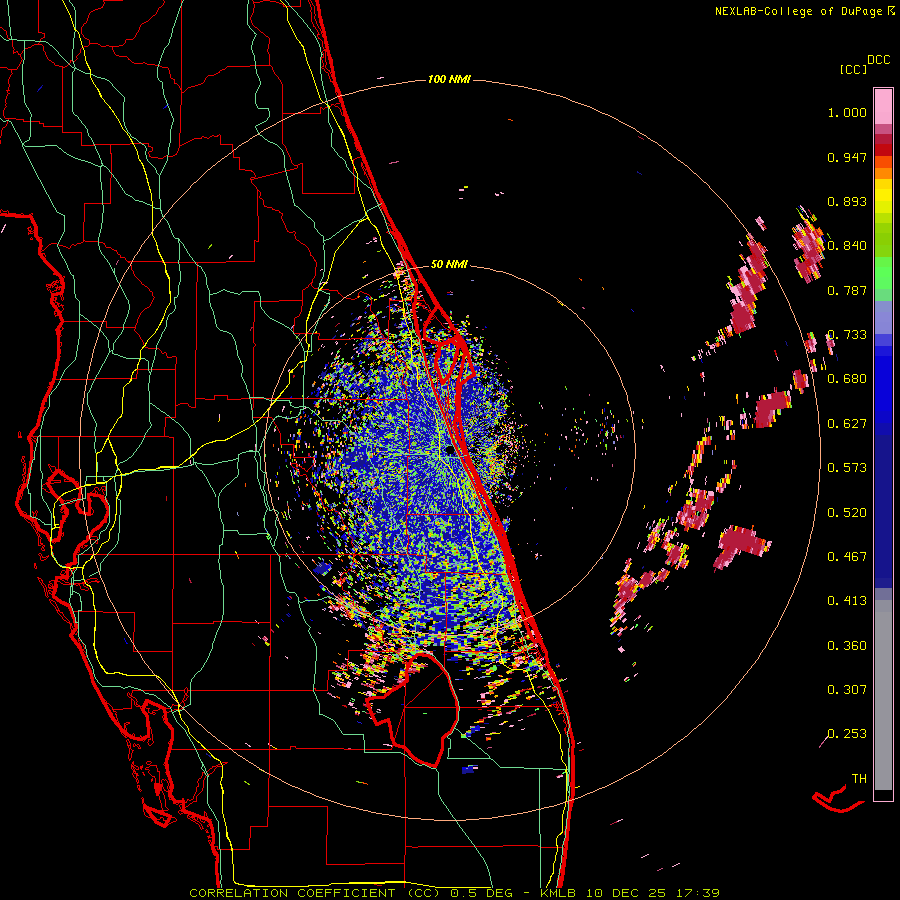Select the 0.840 legend value
Viewport: 900px width, 900px height.
click(847, 246)
